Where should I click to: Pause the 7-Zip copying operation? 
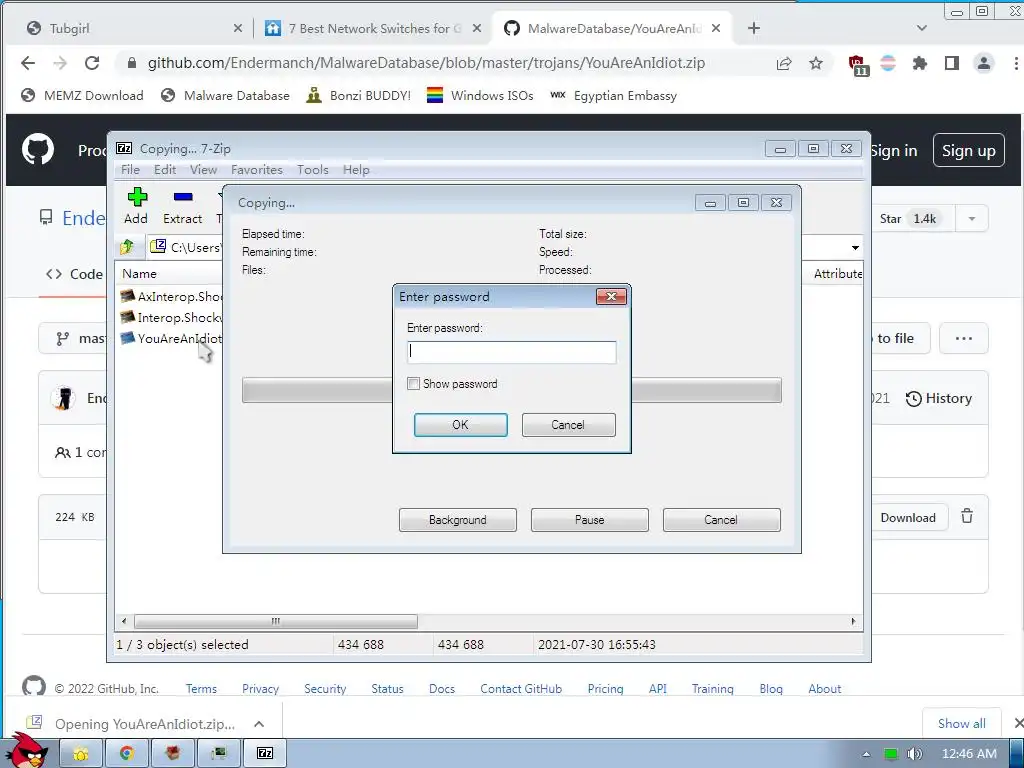pos(590,520)
